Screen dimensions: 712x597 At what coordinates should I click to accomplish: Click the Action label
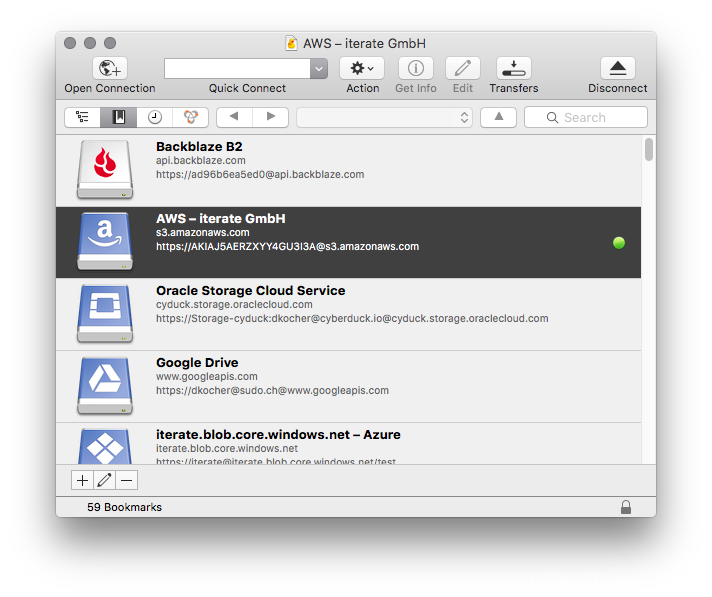[362, 88]
